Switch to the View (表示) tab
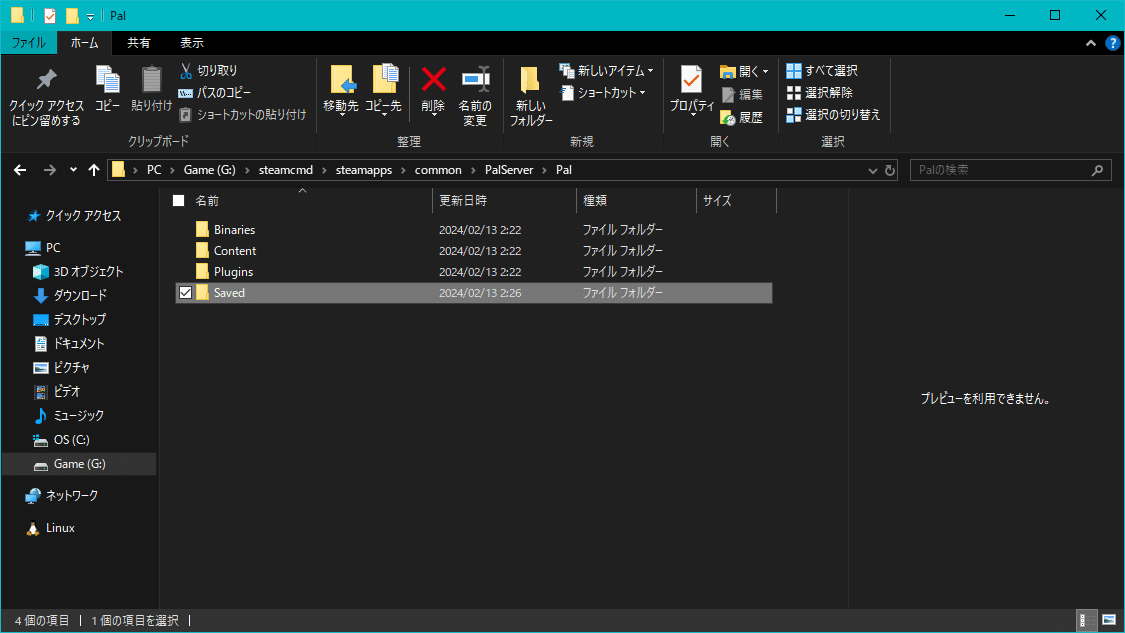Image resolution: width=1125 pixels, height=633 pixels. pos(192,43)
